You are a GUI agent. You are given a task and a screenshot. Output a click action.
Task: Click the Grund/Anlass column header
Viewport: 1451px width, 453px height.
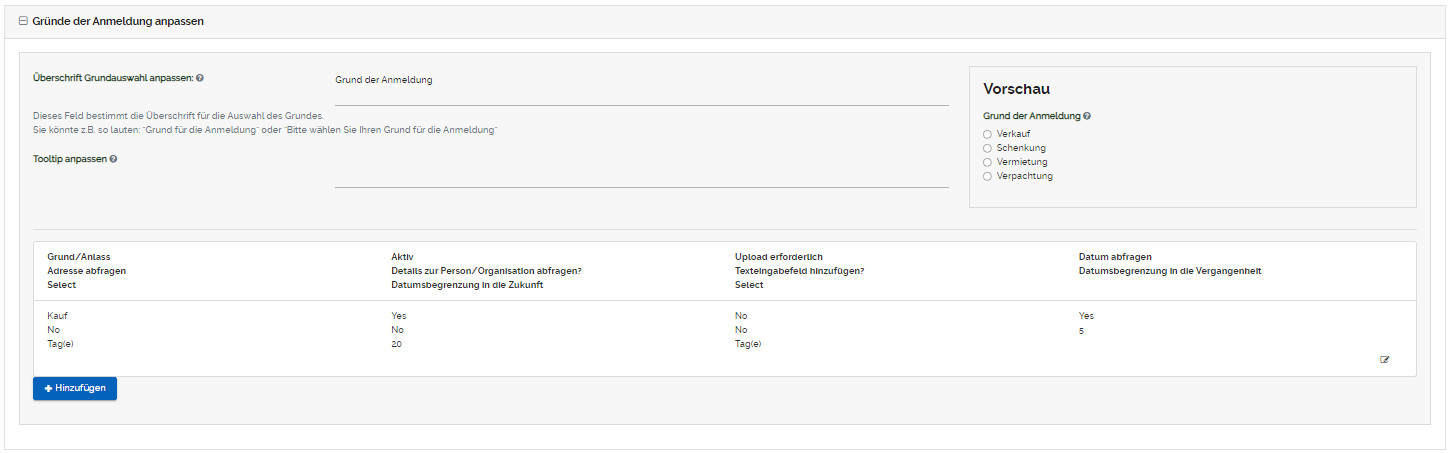(x=79, y=257)
